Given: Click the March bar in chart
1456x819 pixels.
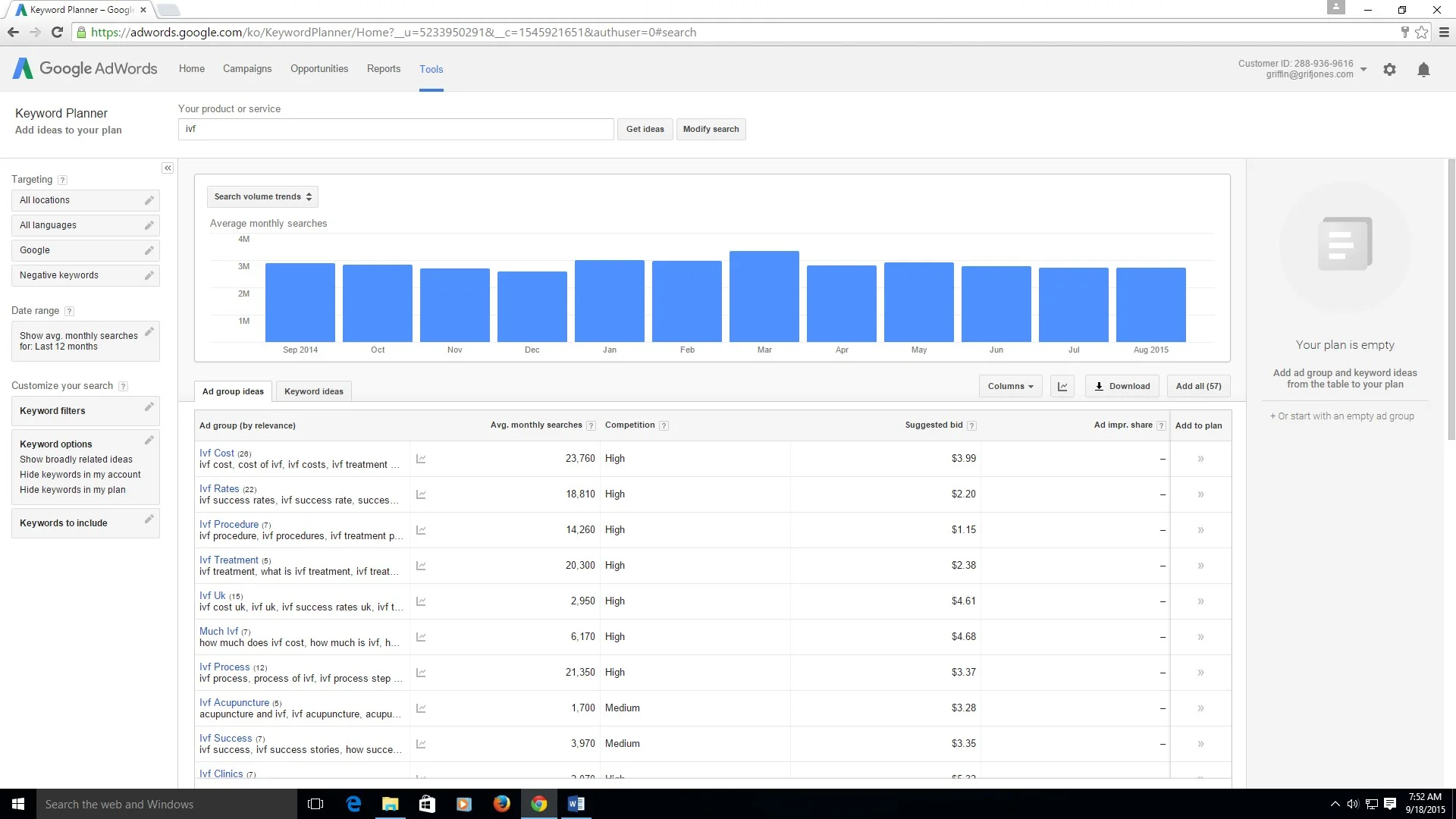Looking at the screenshot, I should click(764, 297).
